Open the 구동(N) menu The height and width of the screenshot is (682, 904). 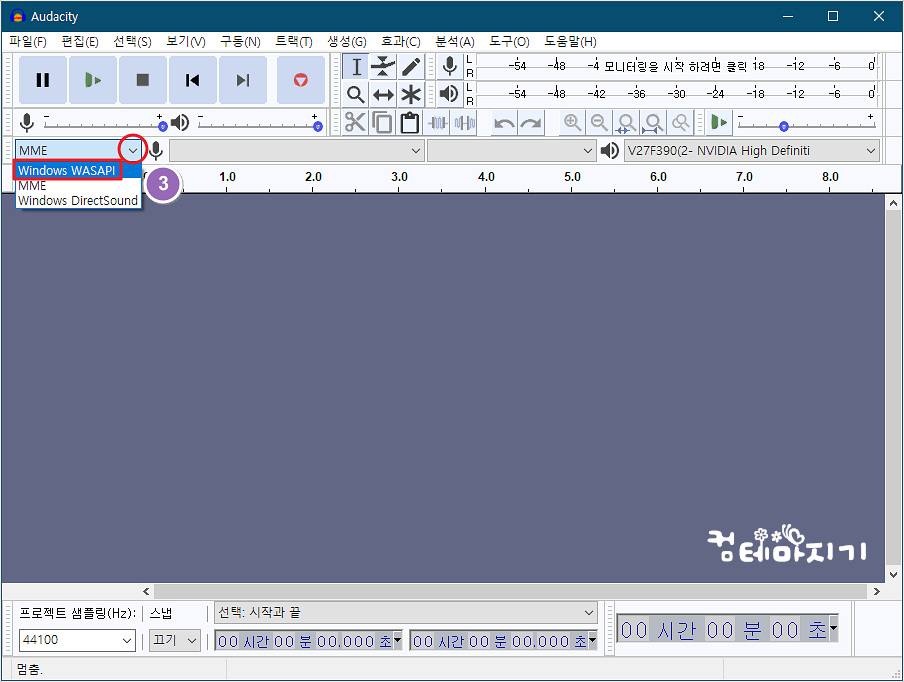pos(240,42)
